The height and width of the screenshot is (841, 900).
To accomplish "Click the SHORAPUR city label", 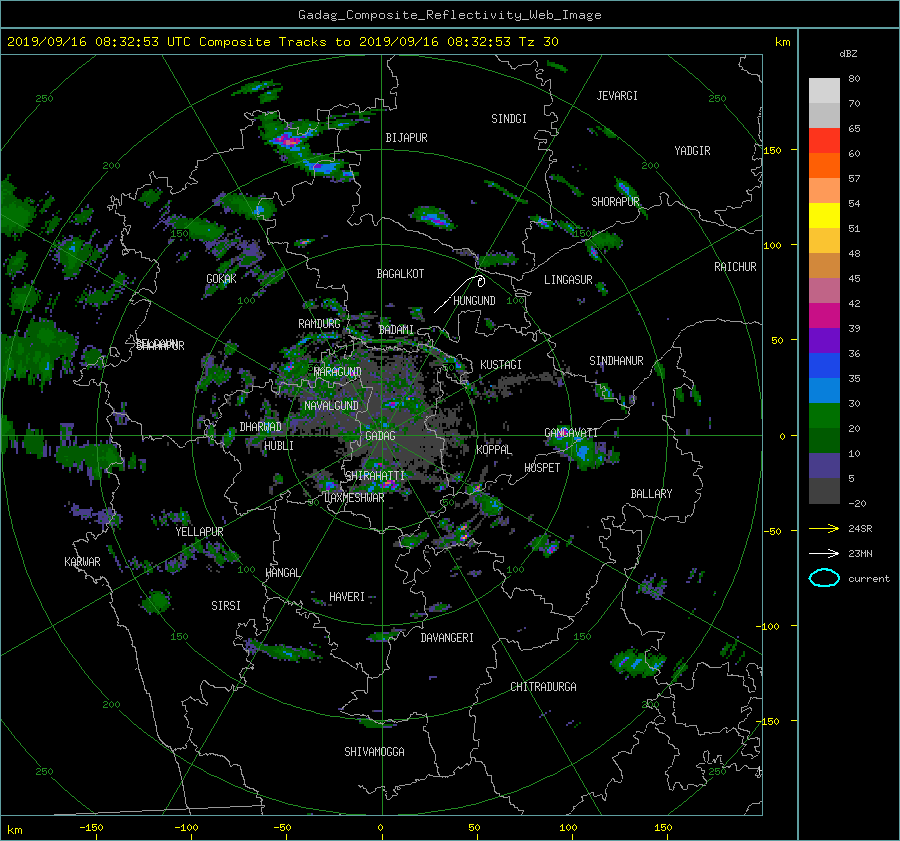I will click(x=615, y=202).
